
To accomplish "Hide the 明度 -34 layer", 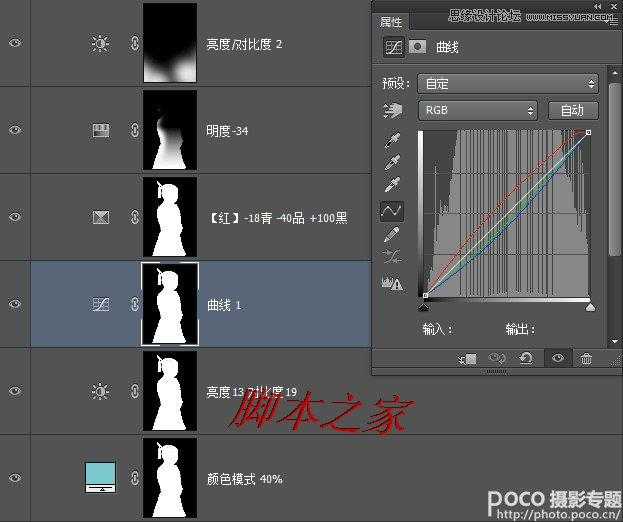I will (15, 130).
